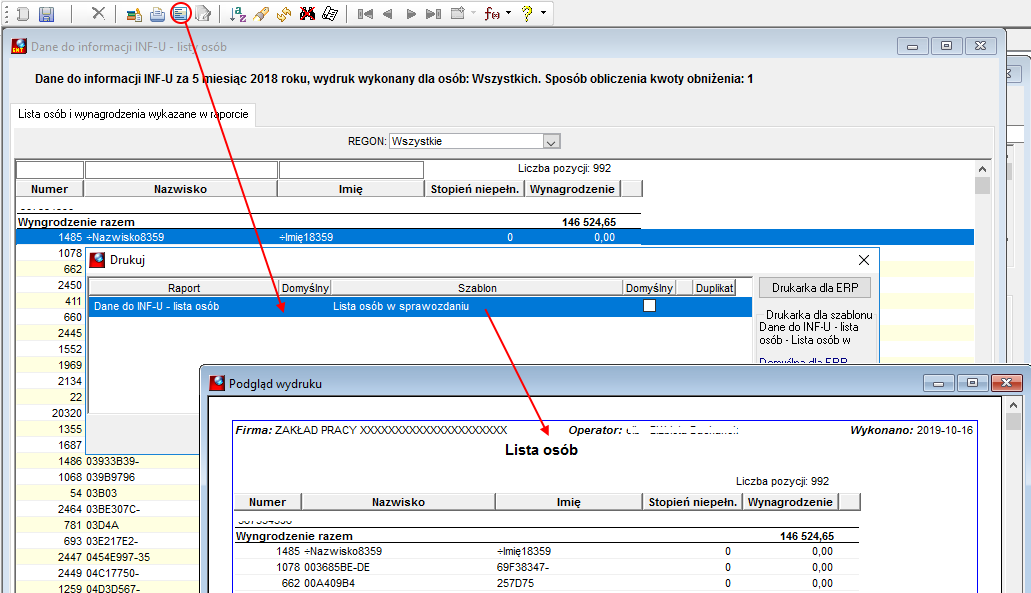Click the crossed-out binoculars icon

point(307,14)
